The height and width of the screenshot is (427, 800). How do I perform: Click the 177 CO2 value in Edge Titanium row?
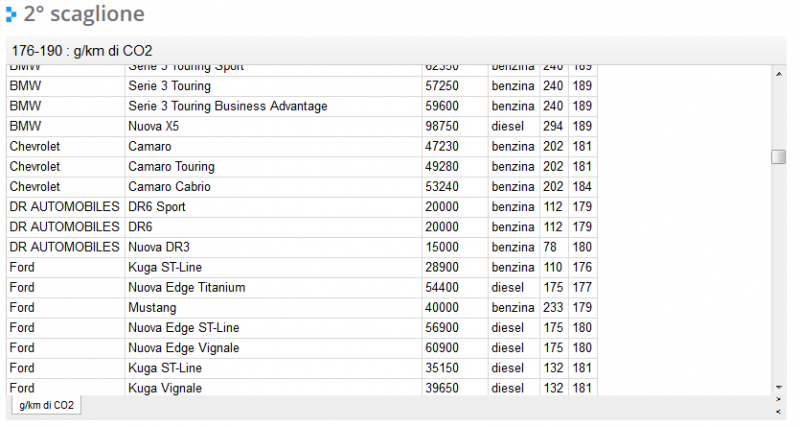click(x=583, y=287)
